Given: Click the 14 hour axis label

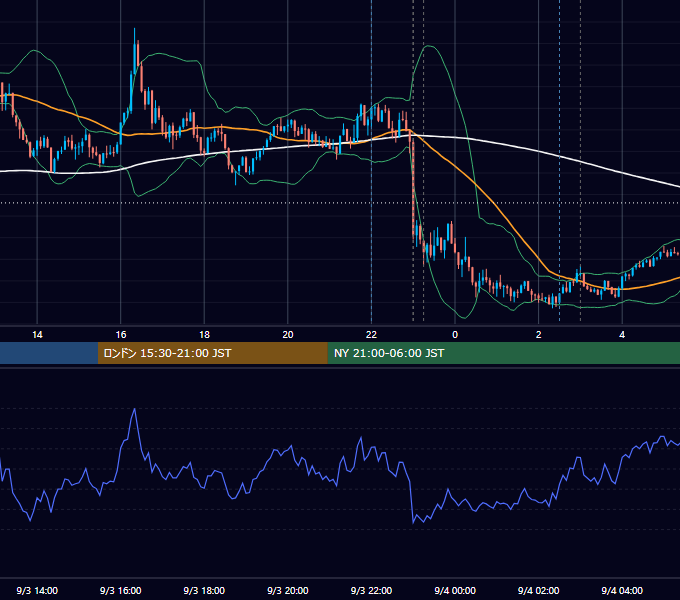Looking at the screenshot, I should click(x=37, y=335).
